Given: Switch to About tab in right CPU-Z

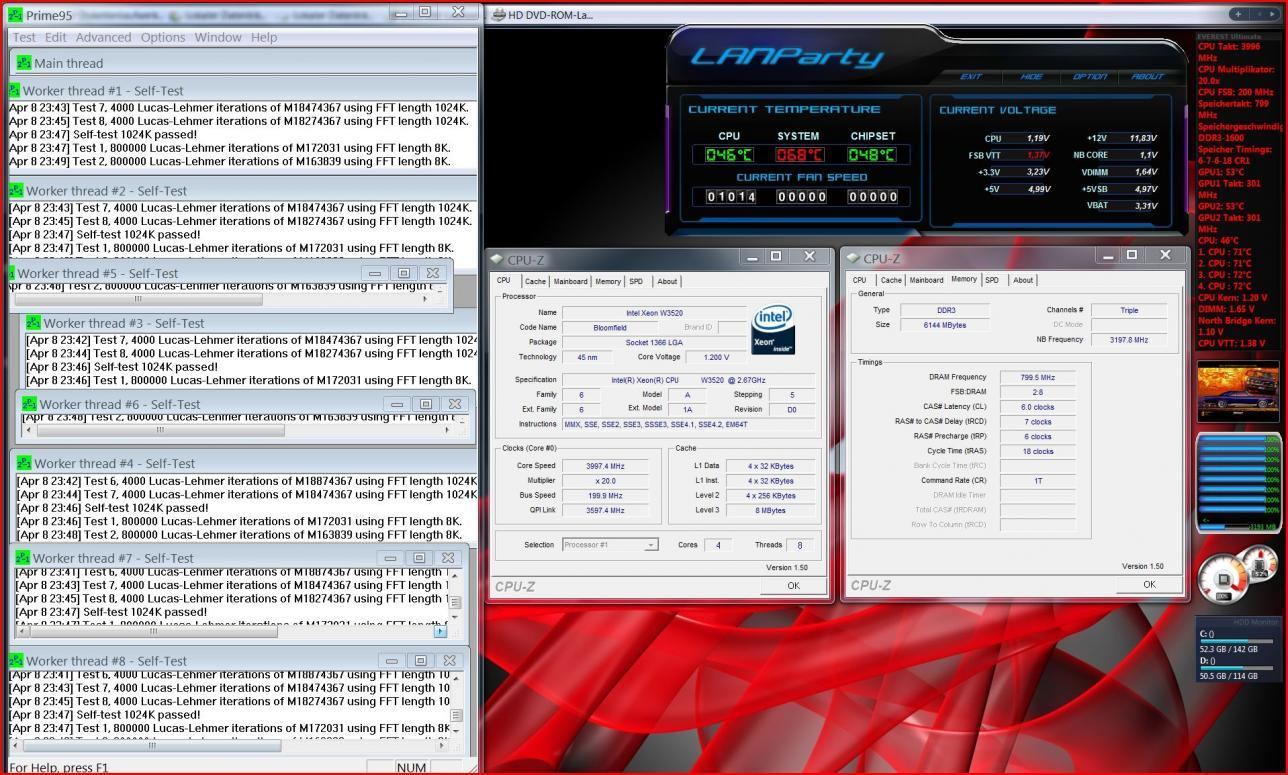Looking at the screenshot, I should tap(1023, 280).
